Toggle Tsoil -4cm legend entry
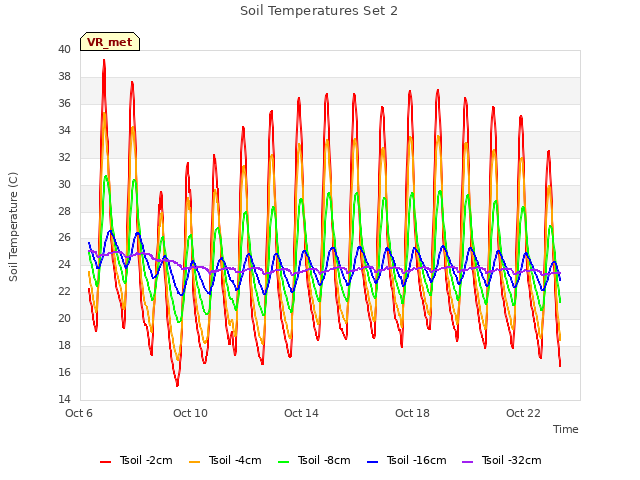640x480 pixels. click(x=225, y=460)
